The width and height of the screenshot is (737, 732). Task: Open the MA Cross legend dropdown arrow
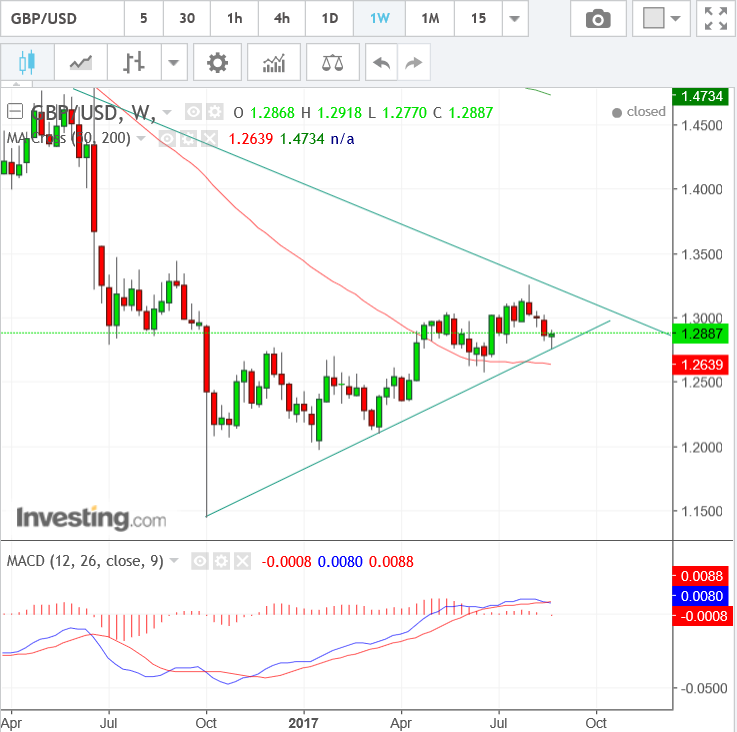(x=141, y=138)
